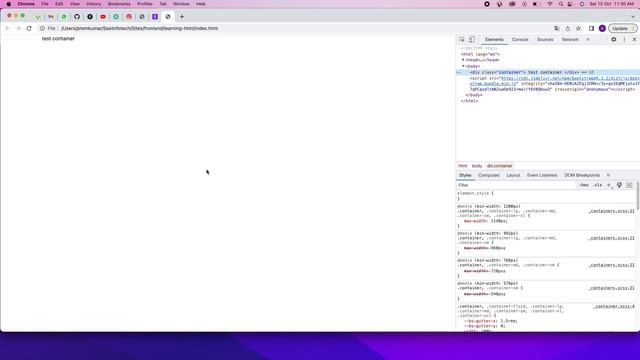
Task: Open DevTools settings gear
Action: click(613, 40)
